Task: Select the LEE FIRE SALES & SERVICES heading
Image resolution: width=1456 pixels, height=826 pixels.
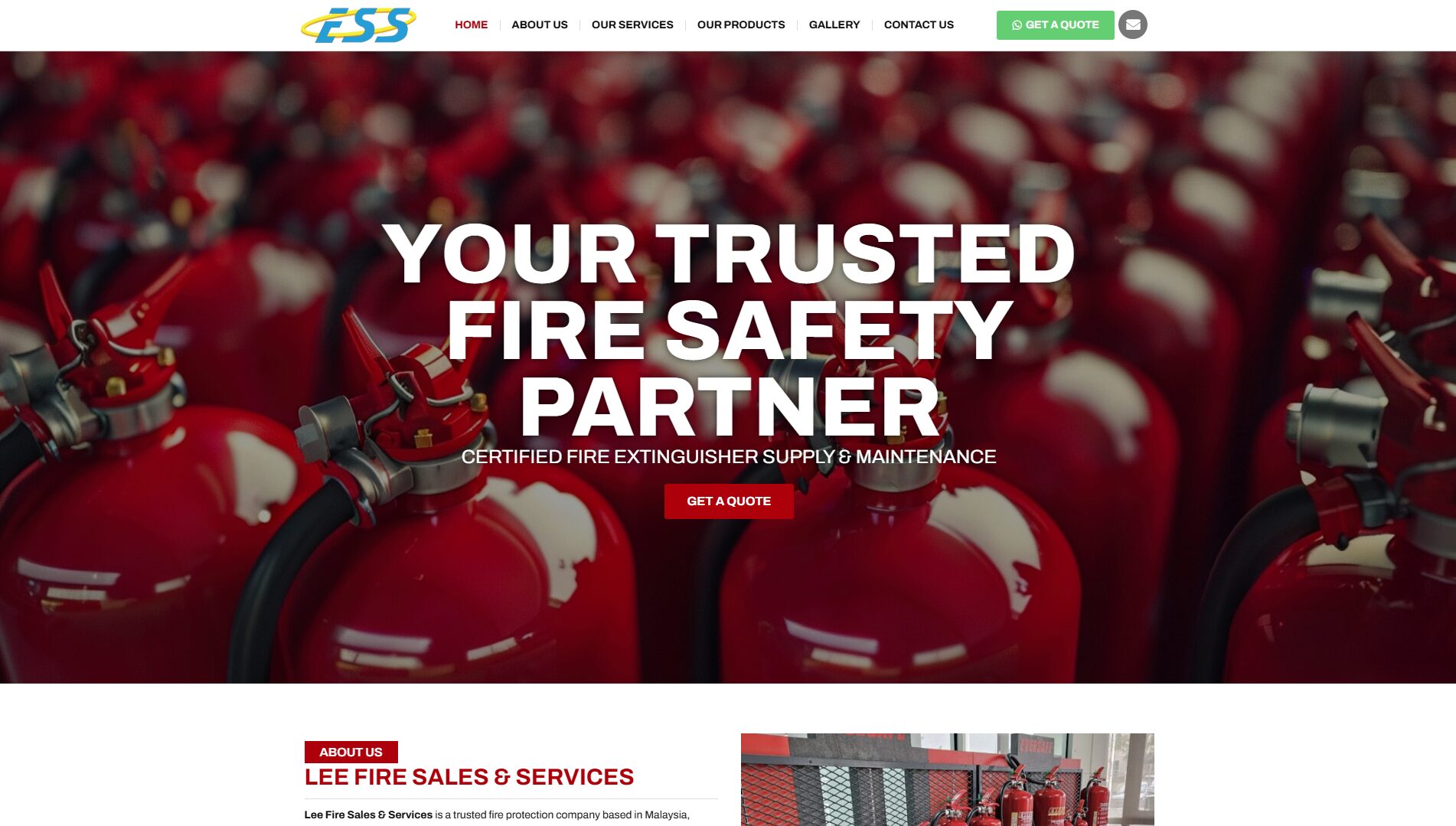Action: click(469, 777)
